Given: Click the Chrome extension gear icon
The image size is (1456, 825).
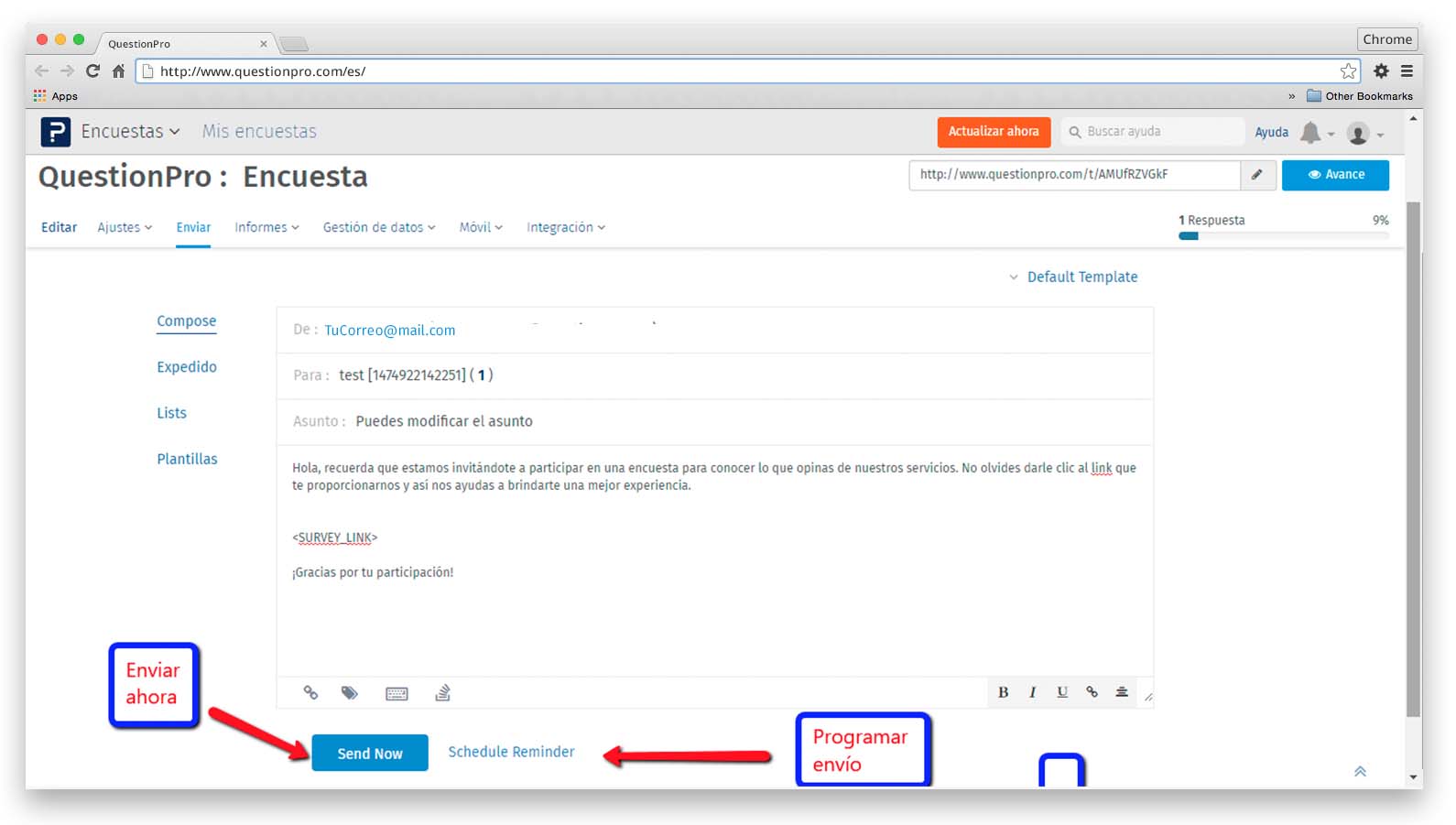Looking at the screenshot, I should 1381,71.
